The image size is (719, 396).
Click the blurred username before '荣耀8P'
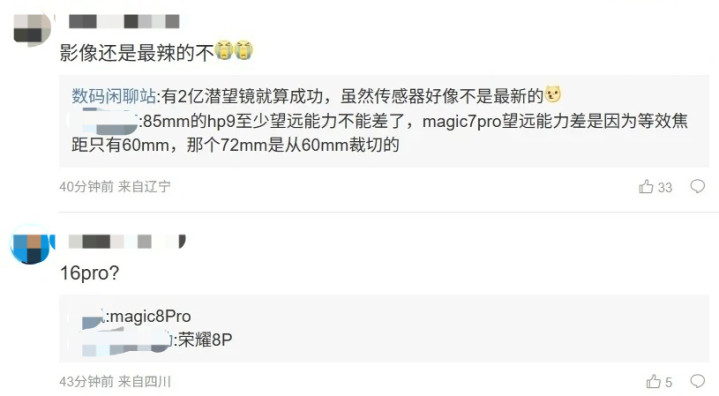click(127, 343)
